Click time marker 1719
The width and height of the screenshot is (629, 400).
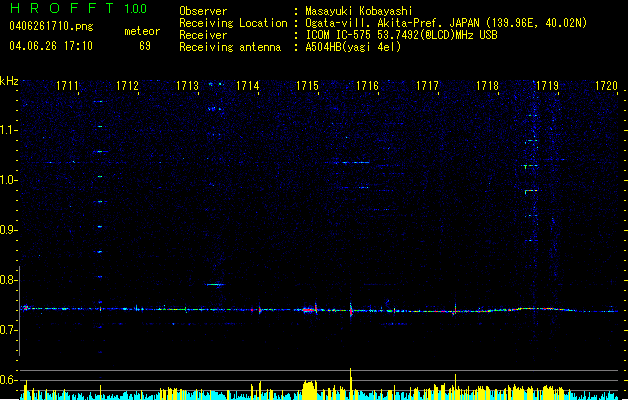548,86
